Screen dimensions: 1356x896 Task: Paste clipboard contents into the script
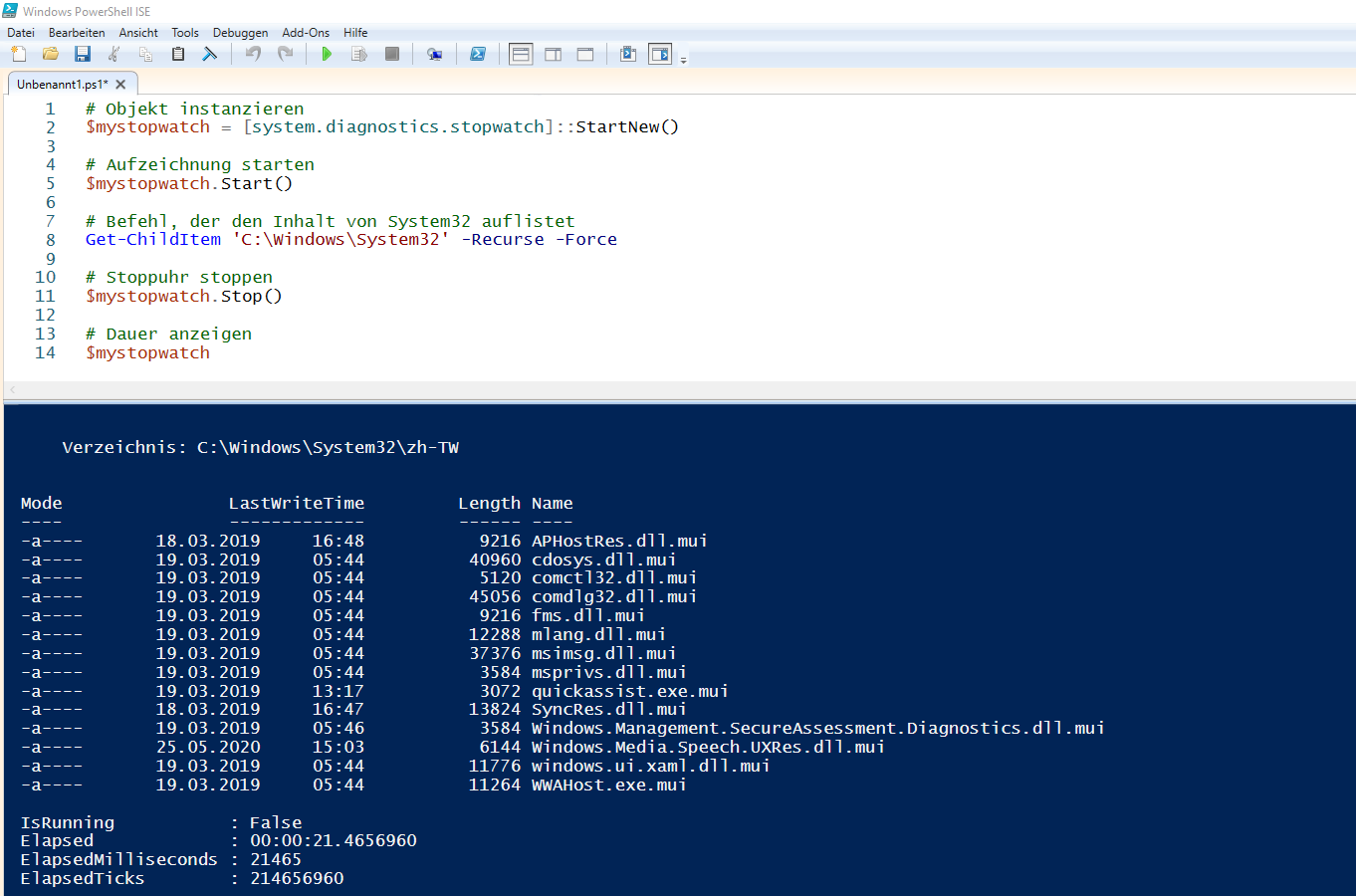177,54
